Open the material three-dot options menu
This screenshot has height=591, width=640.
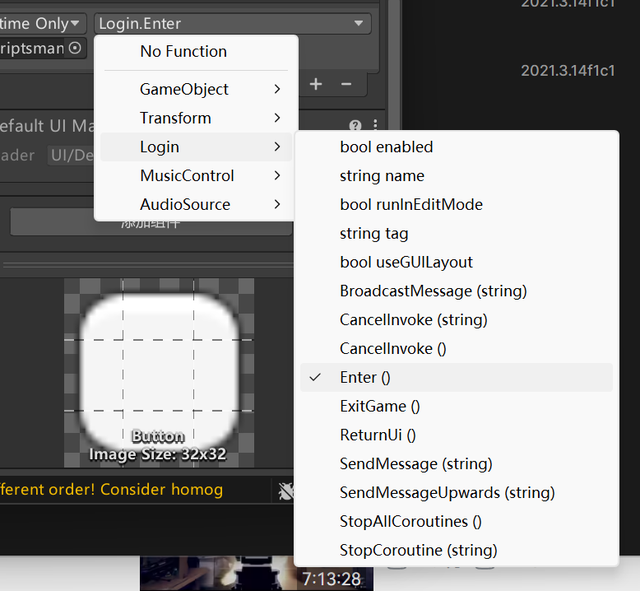(376, 124)
